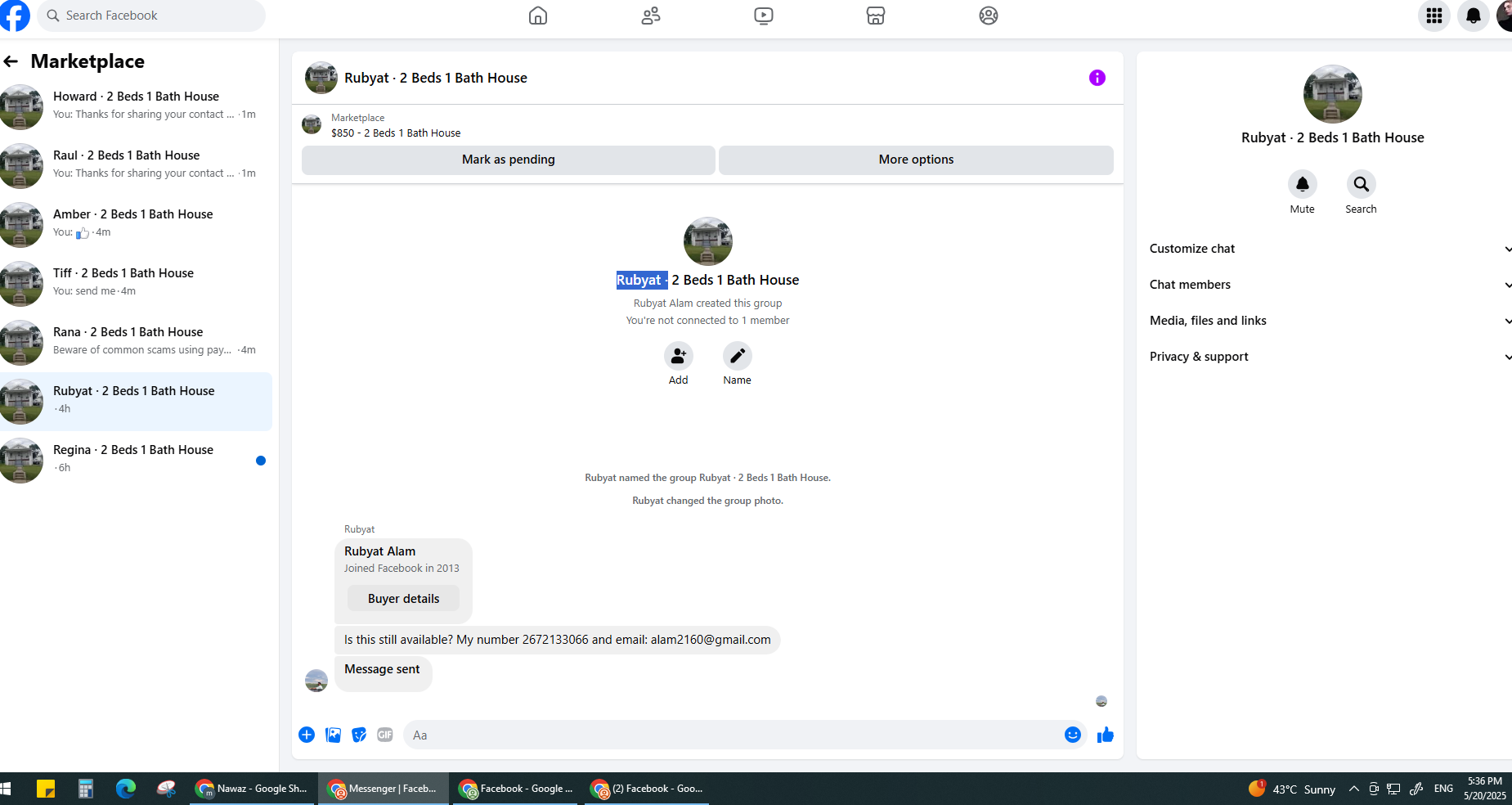This screenshot has width=1512, height=805.
Task: Open the emoji picker icon
Action: tap(1073, 735)
